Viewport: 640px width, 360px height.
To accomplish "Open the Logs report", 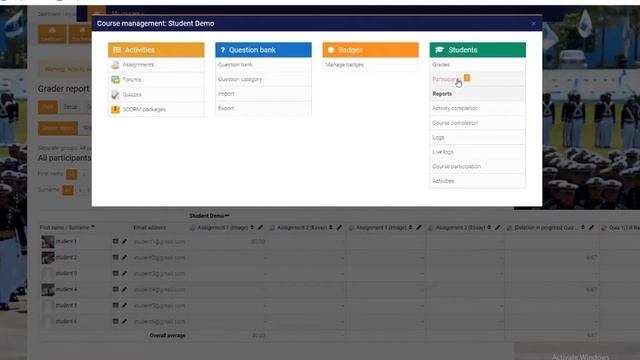I will [438, 138].
